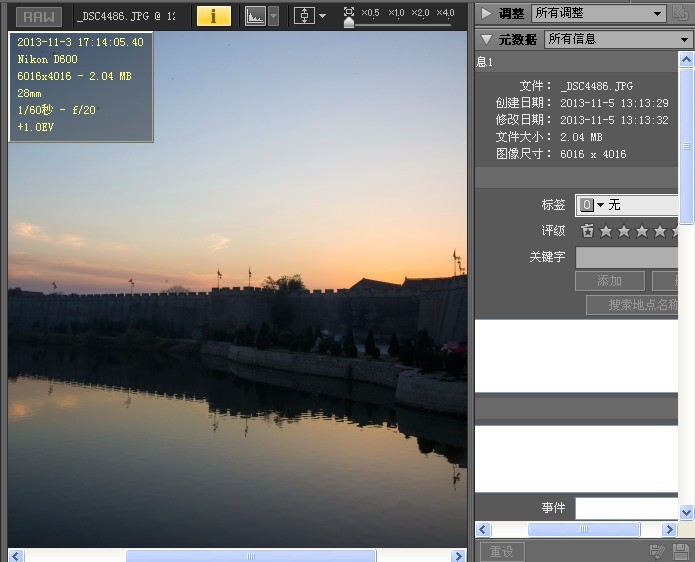
Task: Click the 文件大小 value 2.04 MB
Action: (581, 137)
